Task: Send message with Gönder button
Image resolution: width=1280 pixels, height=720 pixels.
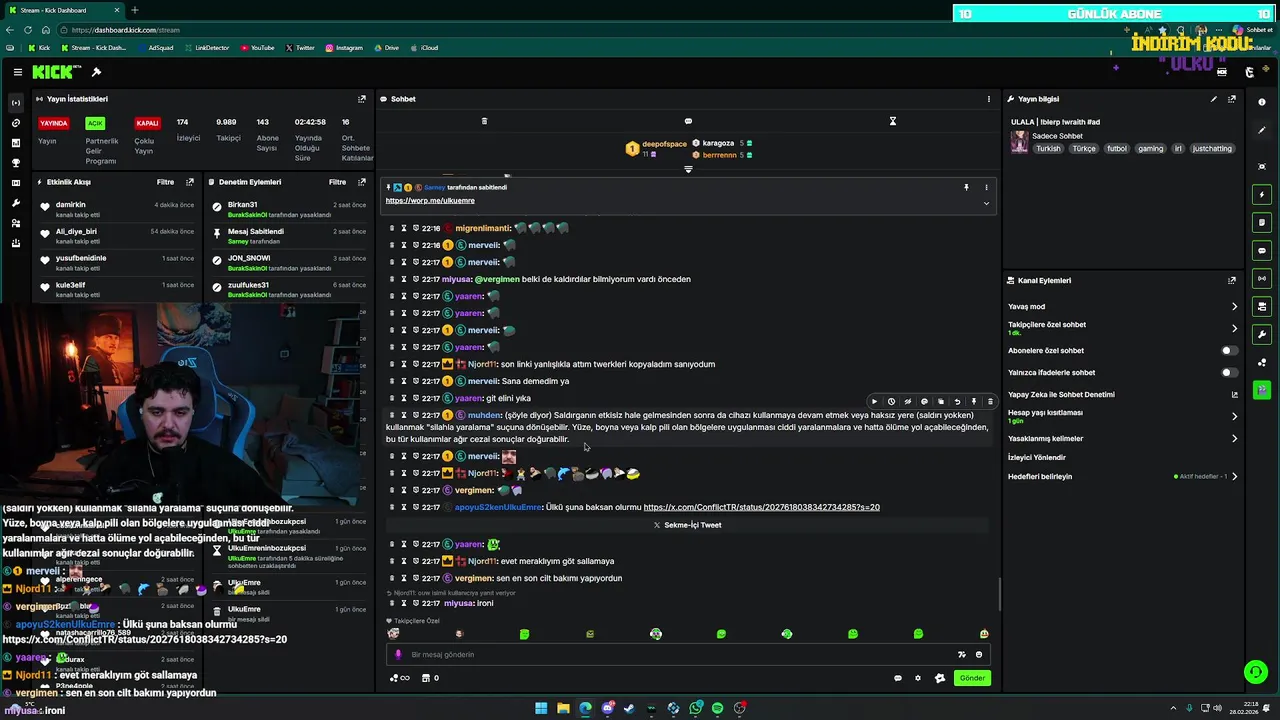Action: point(973,678)
